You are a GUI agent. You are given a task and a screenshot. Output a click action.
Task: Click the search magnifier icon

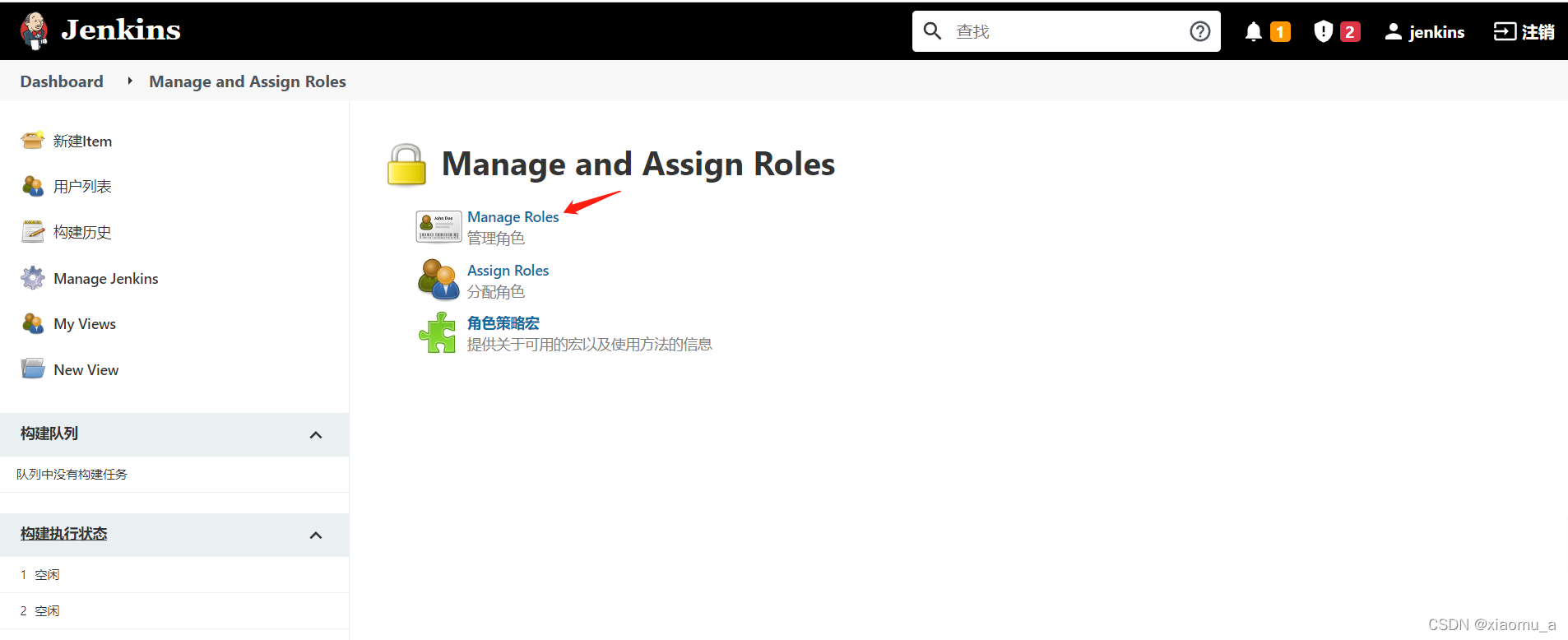932,31
